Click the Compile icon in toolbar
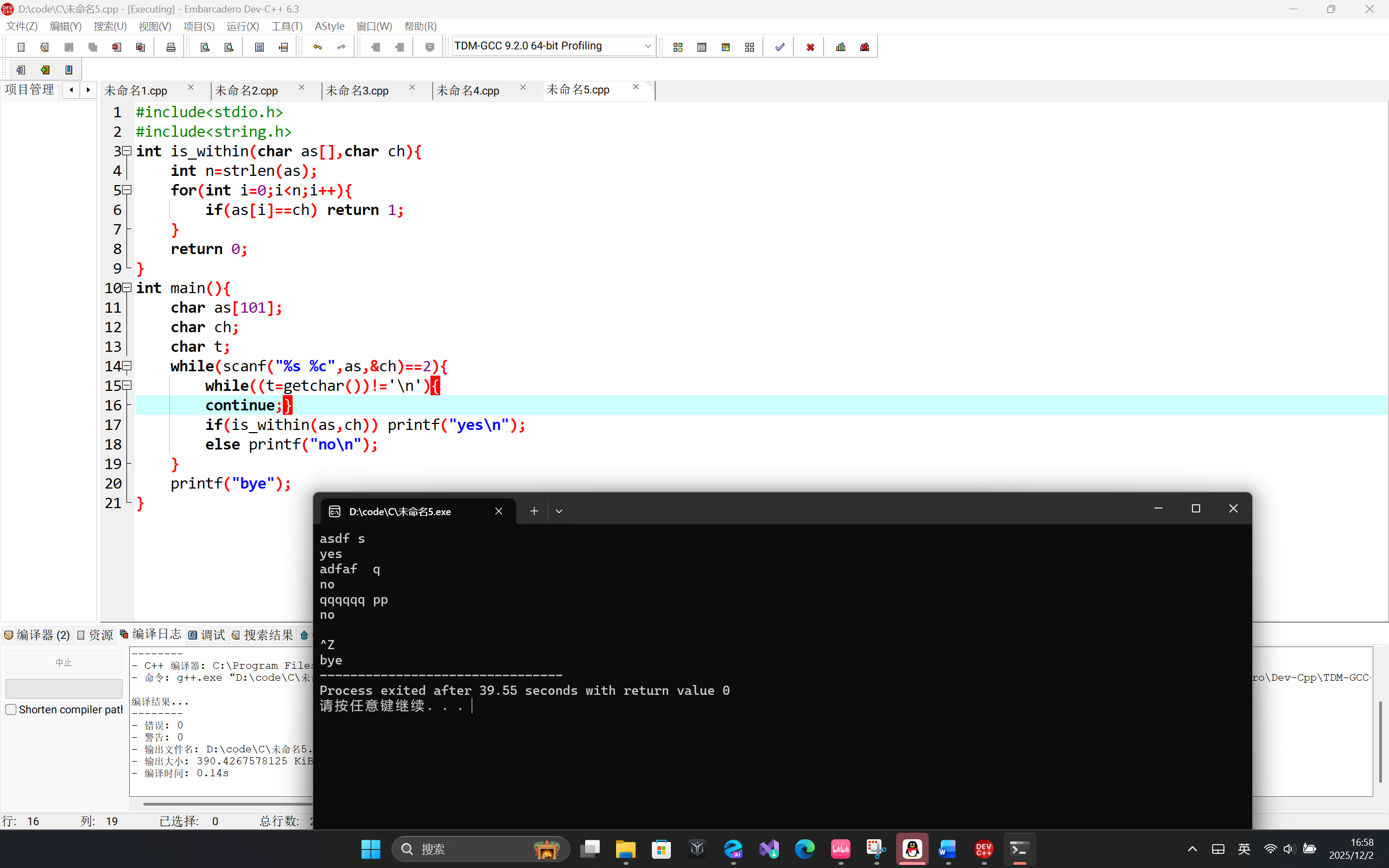Image resolution: width=1389 pixels, height=868 pixels. pos(678,47)
